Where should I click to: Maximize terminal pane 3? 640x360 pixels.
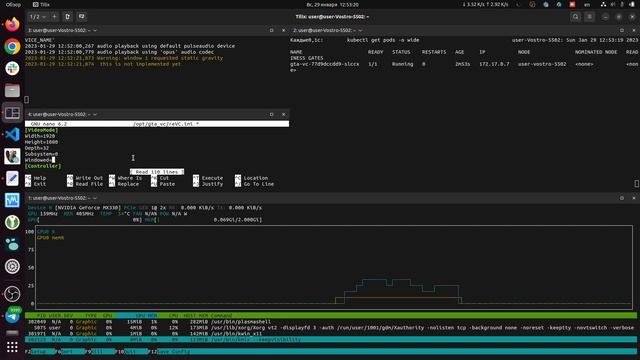[x=271, y=30]
